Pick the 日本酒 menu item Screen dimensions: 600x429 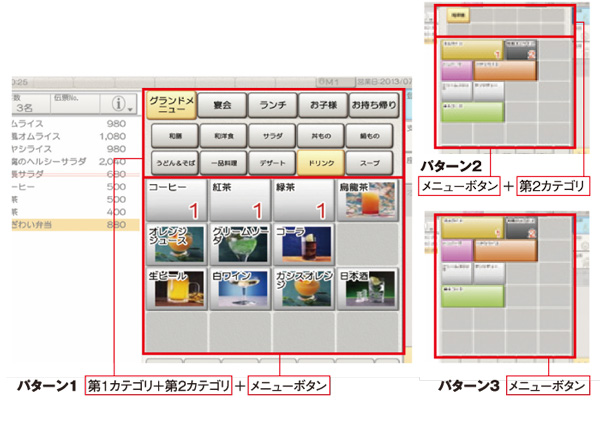[x=367, y=289]
